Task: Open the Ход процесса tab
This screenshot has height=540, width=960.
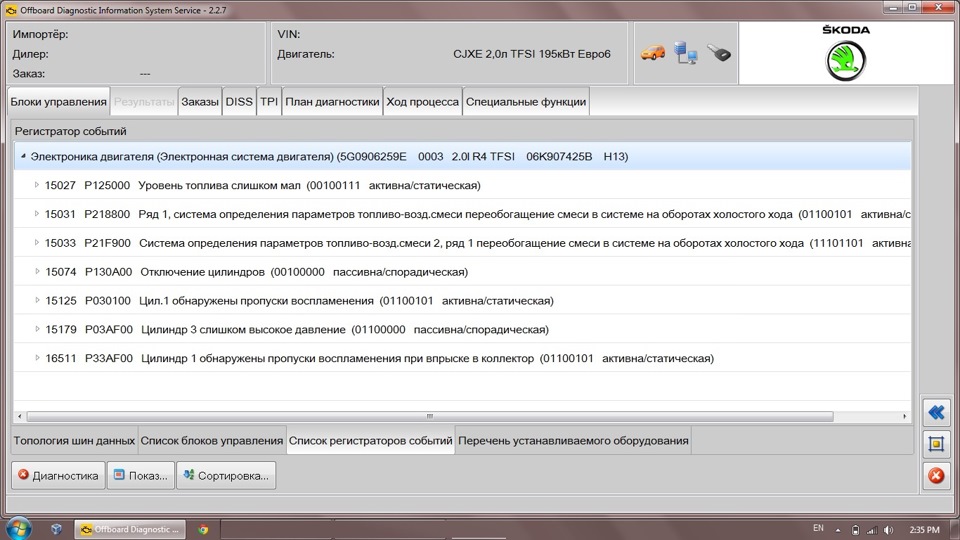Action: [x=422, y=102]
